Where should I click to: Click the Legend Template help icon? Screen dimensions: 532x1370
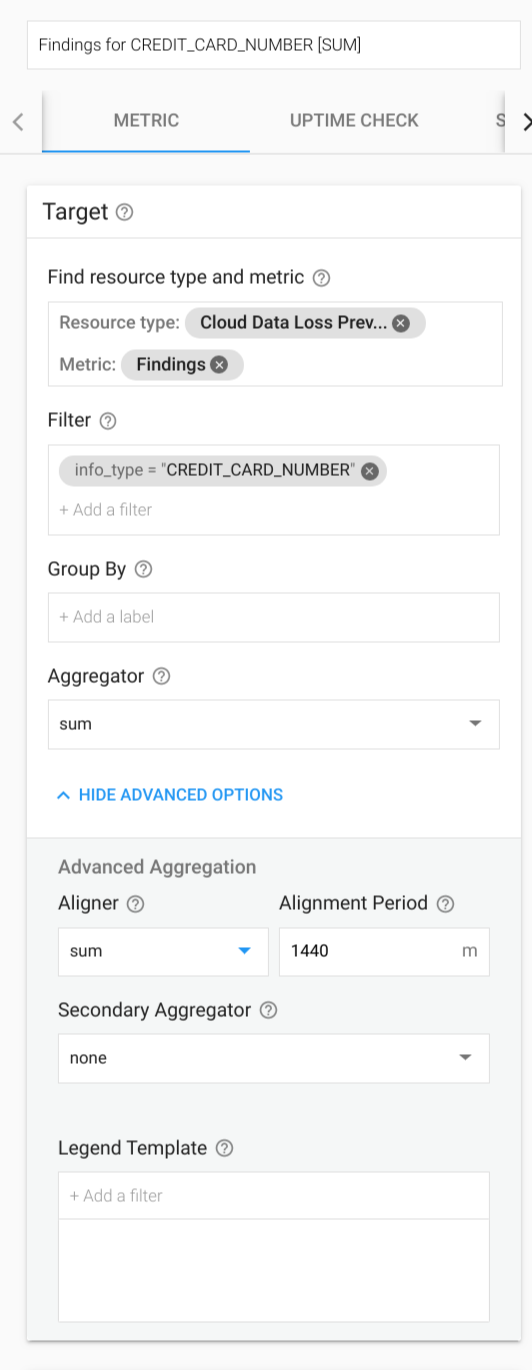224,1148
